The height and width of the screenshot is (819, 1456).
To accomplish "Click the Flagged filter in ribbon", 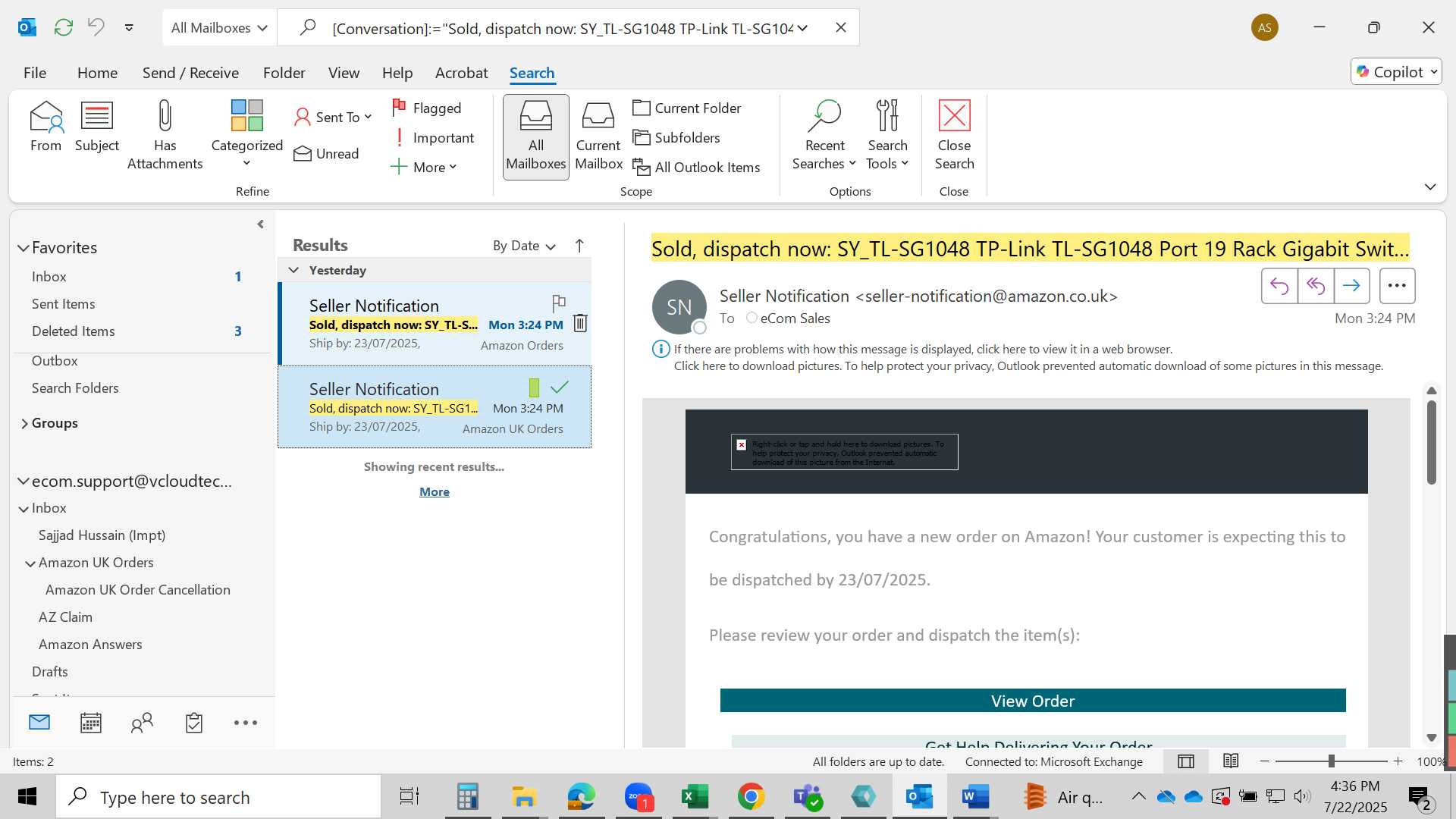I will coord(427,108).
